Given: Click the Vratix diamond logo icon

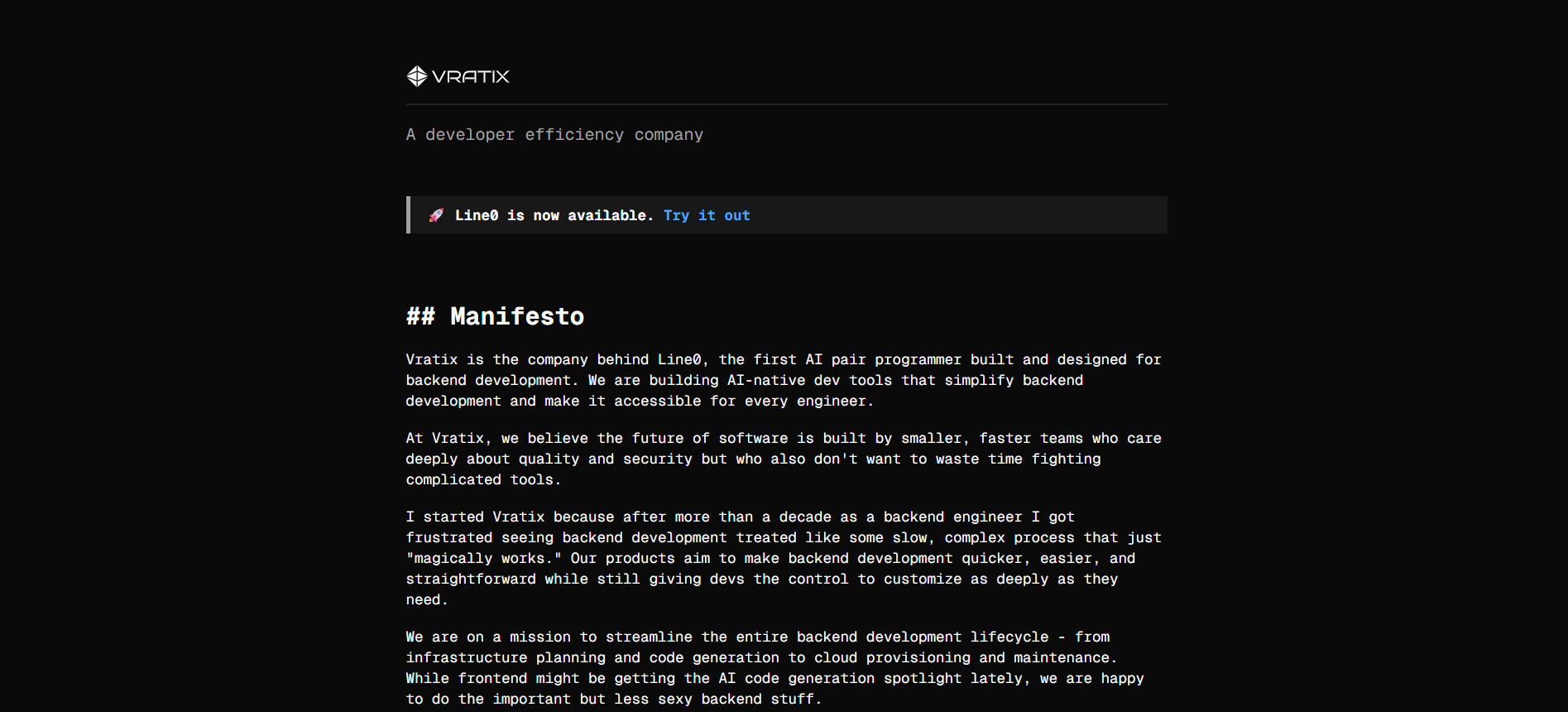Looking at the screenshot, I should [417, 76].
